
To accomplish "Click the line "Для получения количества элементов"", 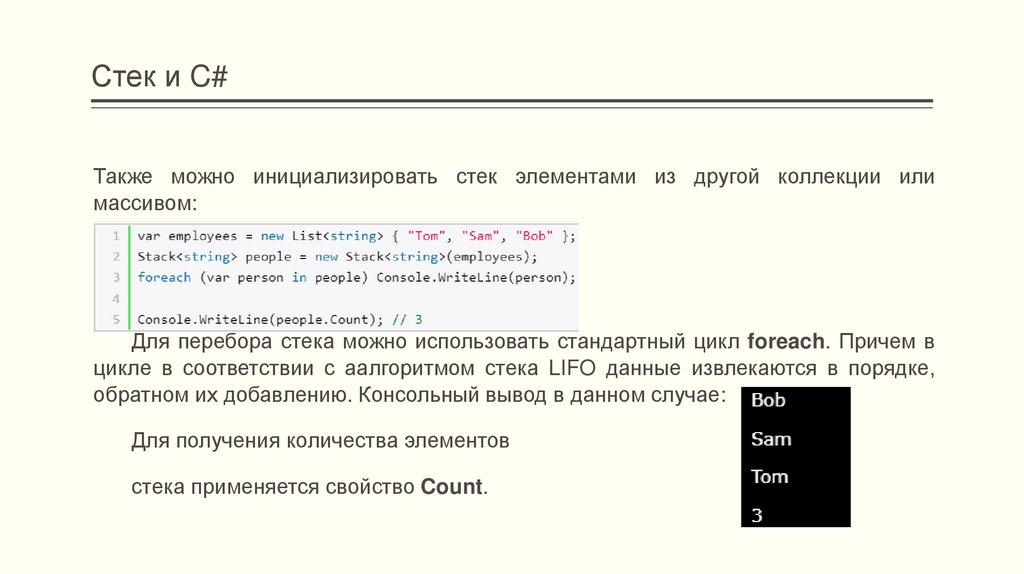I will pyautogui.click(x=320, y=441).
